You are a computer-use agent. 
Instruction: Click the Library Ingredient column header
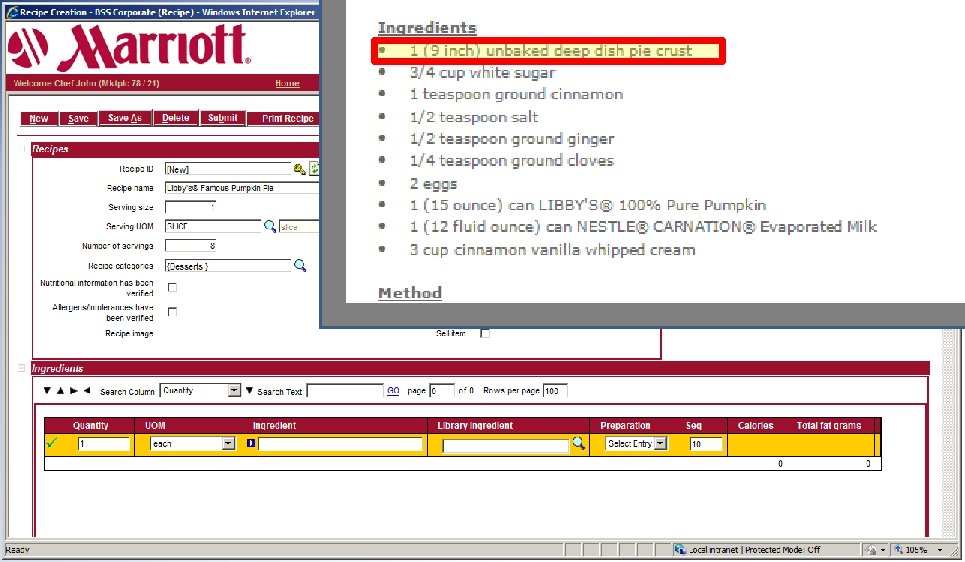tap(475, 425)
